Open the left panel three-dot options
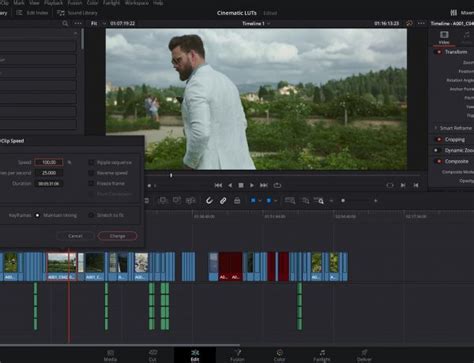 [x=78, y=23]
